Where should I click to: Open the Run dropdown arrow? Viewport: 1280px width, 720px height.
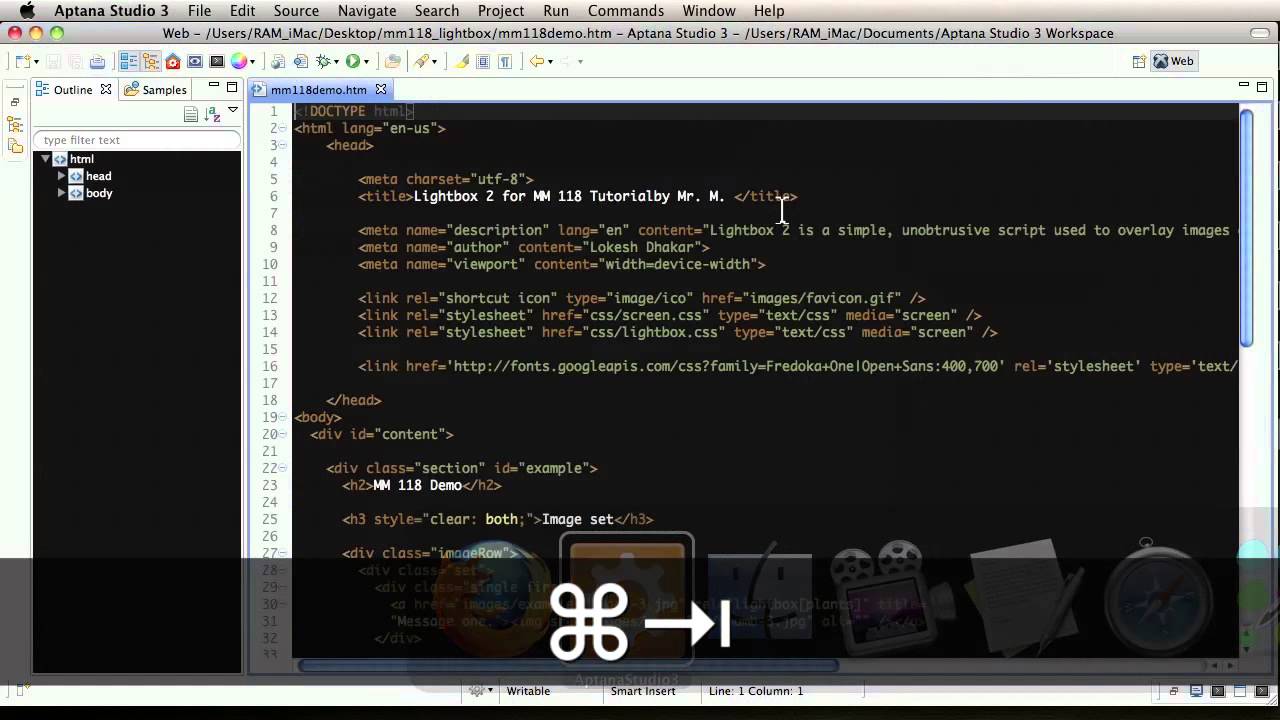367,62
